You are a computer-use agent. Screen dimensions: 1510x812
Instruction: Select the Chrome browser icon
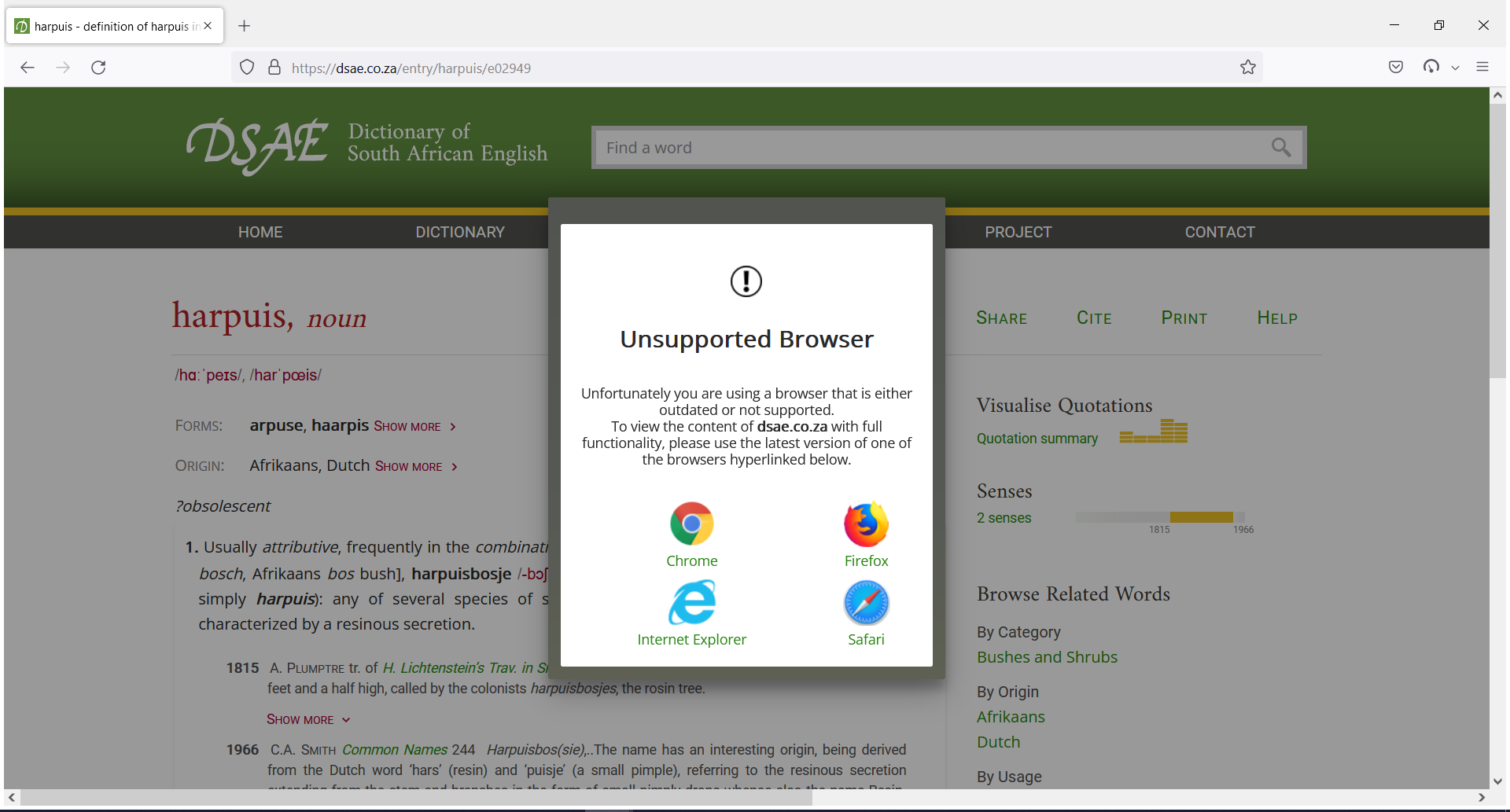pos(691,524)
